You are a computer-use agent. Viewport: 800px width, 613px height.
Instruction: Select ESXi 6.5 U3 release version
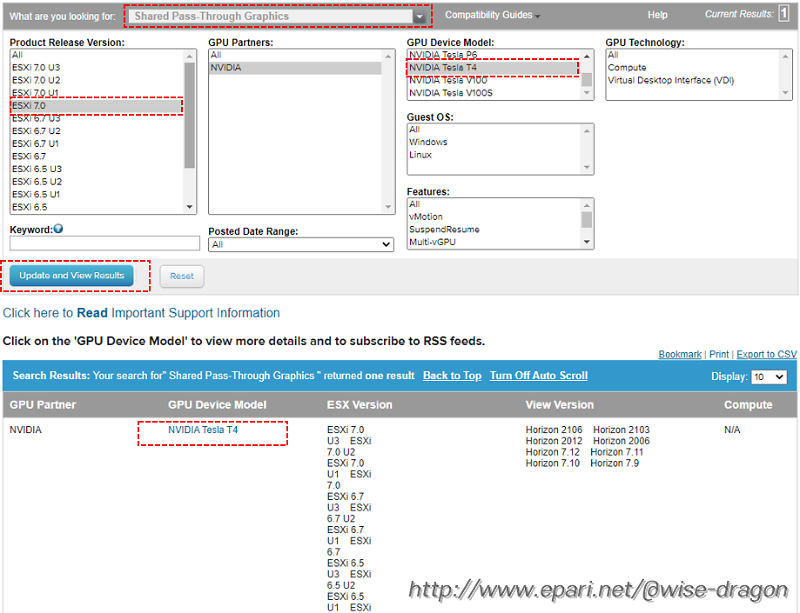tap(97, 169)
